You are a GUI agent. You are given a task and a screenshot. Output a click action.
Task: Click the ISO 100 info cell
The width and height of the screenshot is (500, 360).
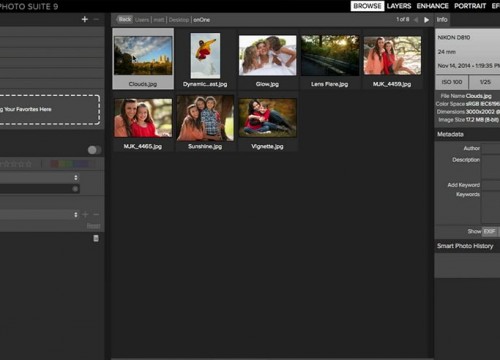[452, 82]
